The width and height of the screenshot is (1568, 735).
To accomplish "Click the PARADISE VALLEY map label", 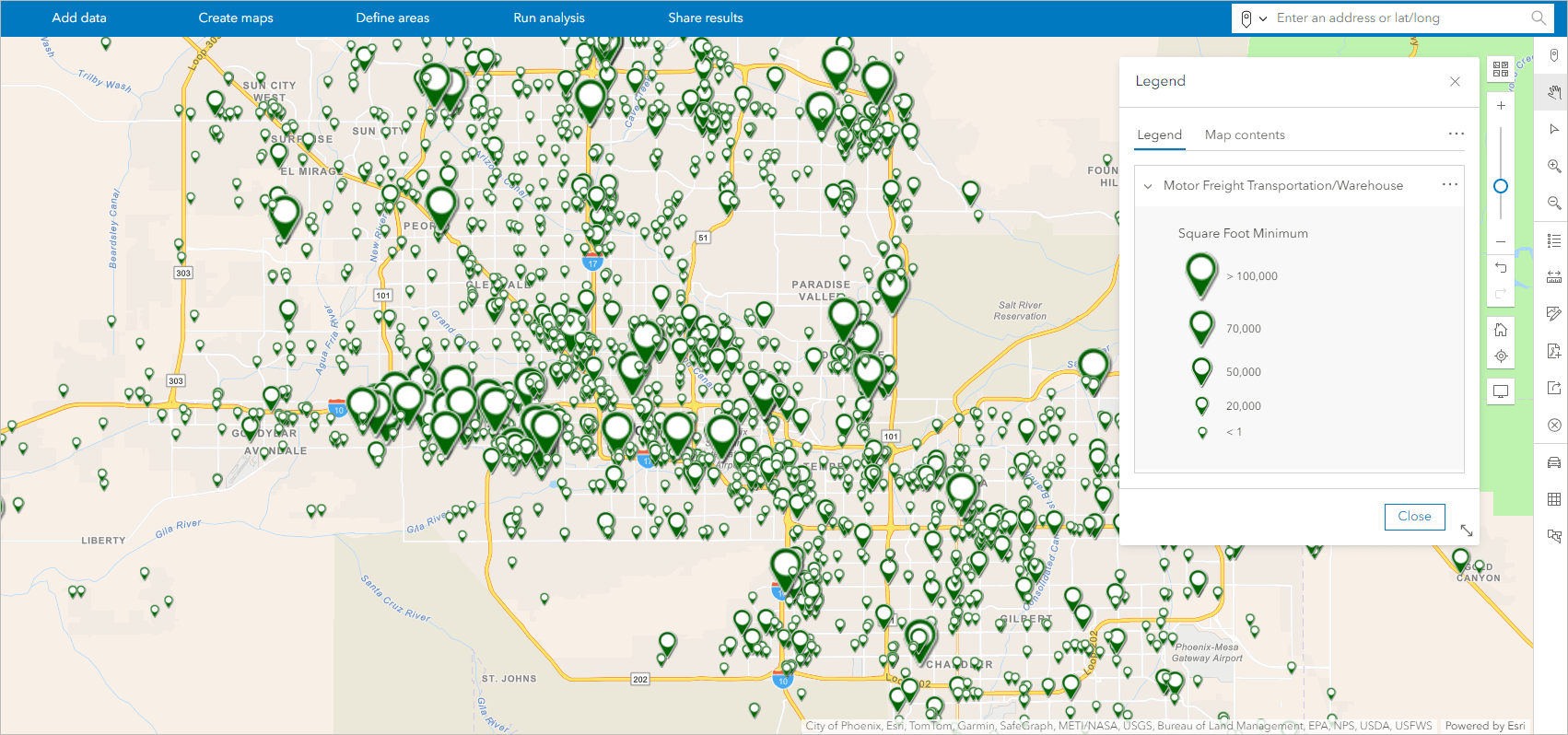I will (x=821, y=290).
